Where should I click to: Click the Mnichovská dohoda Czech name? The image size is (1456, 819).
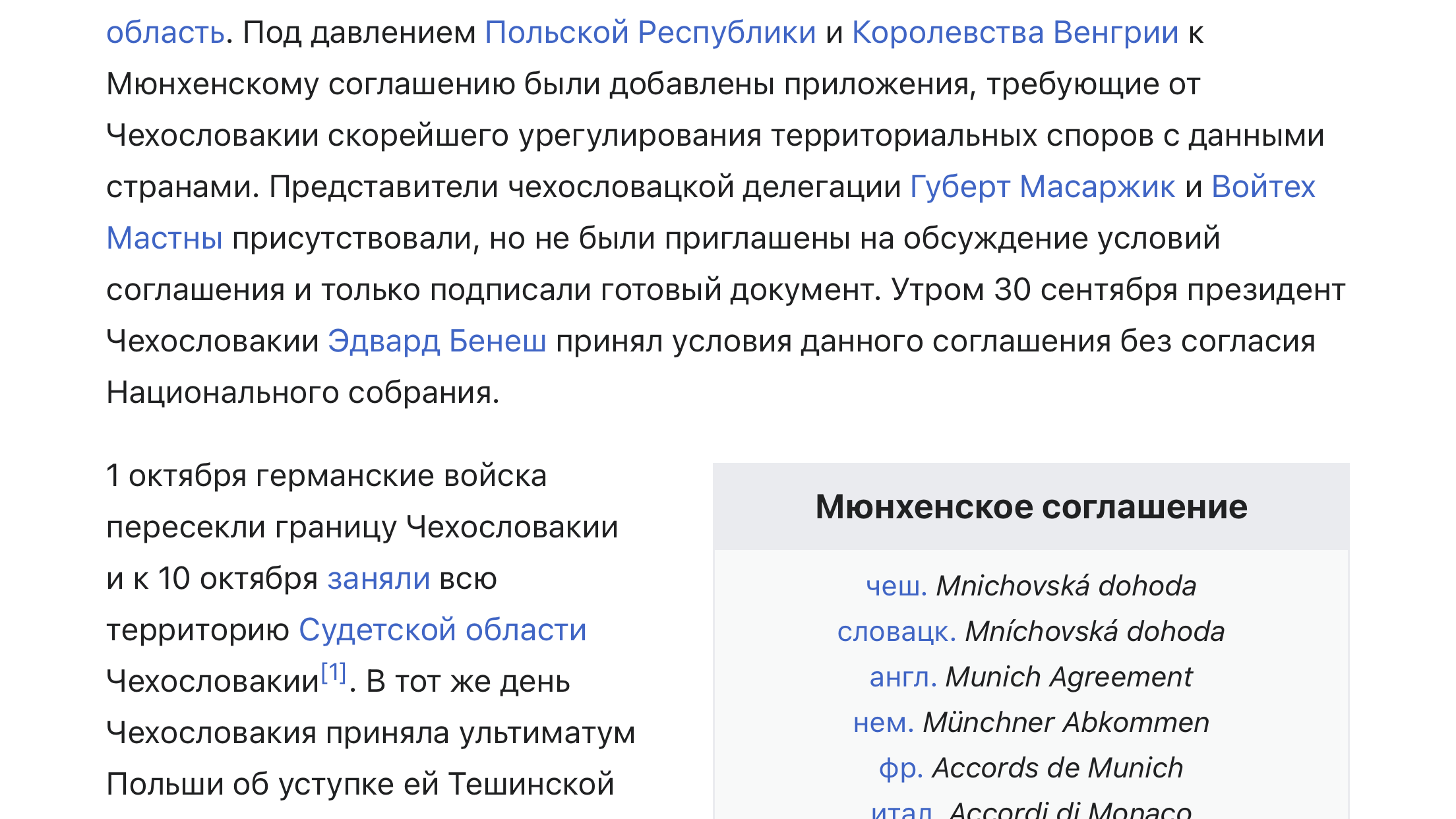point(1066,586)
